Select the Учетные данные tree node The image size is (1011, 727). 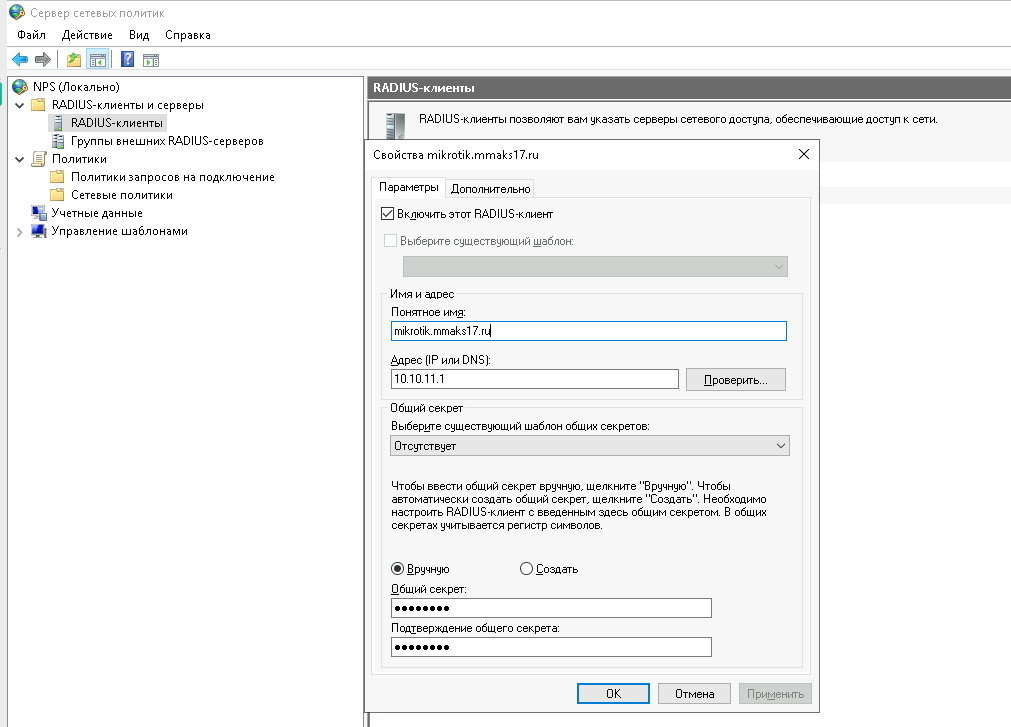[x=96, y=213]
